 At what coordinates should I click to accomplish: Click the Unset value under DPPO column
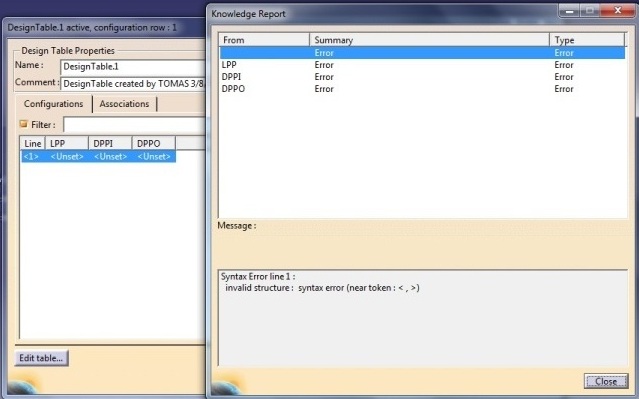(154, 157)
